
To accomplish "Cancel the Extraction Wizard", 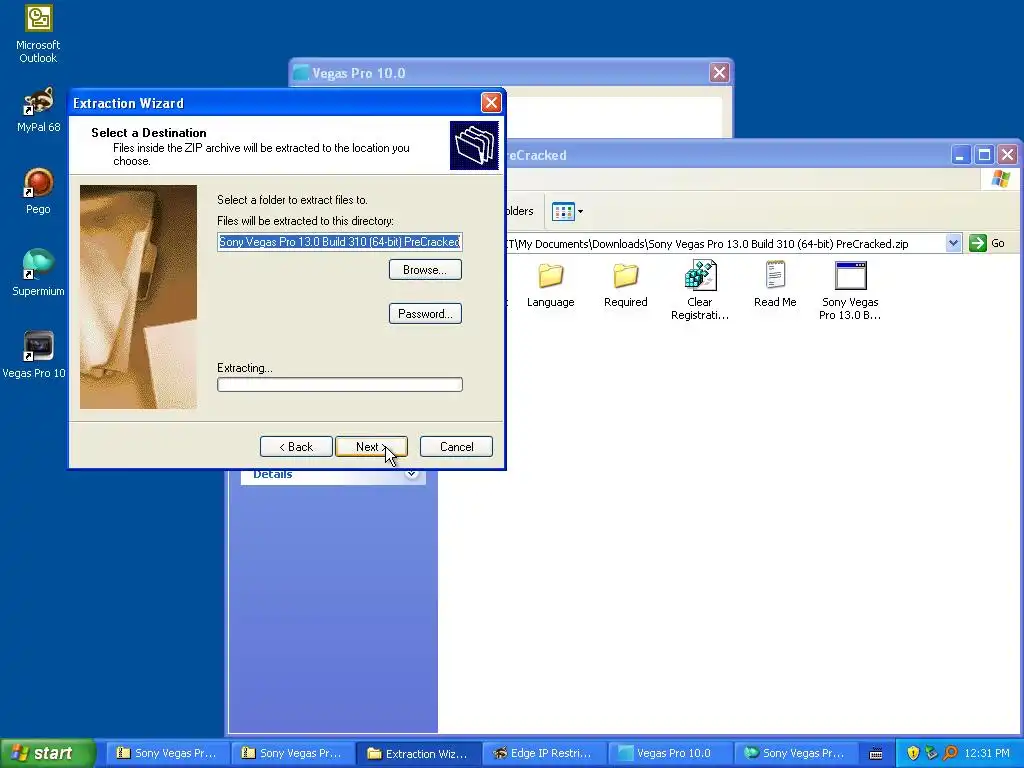I will [x=456, y=447].
